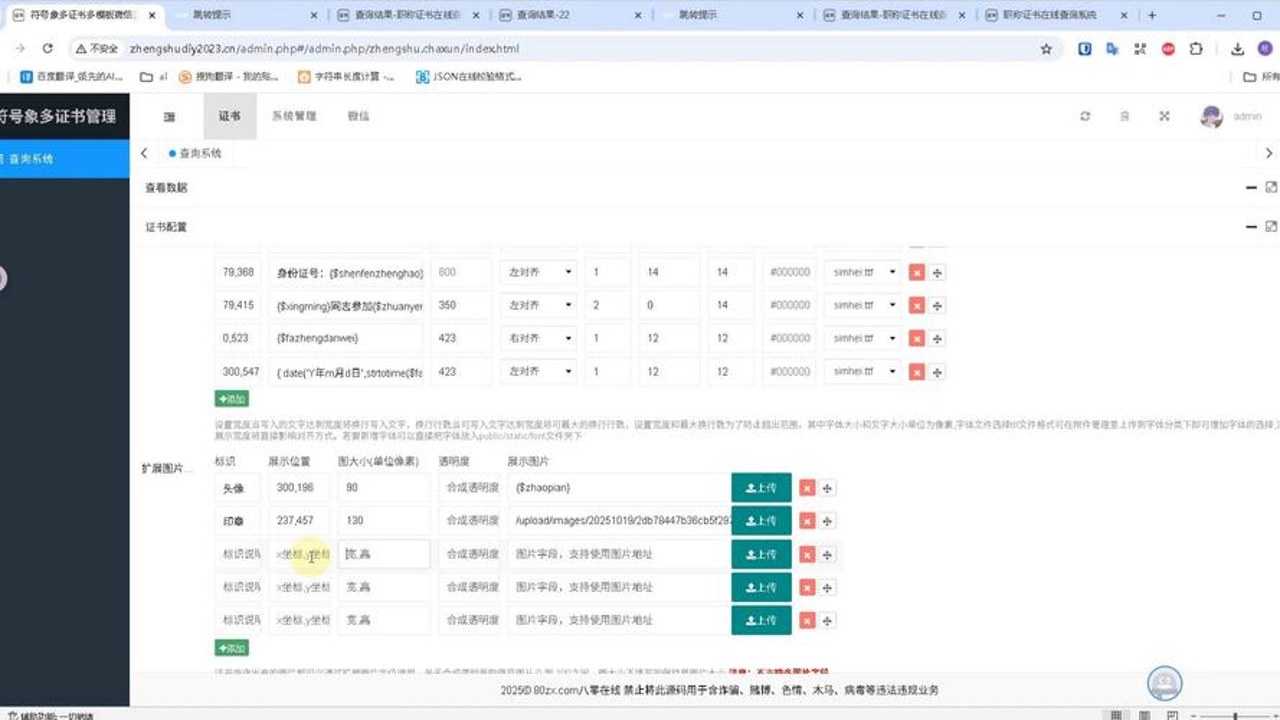
Task: Click the refresh icon in the admin header
Action: [1085, 117]
